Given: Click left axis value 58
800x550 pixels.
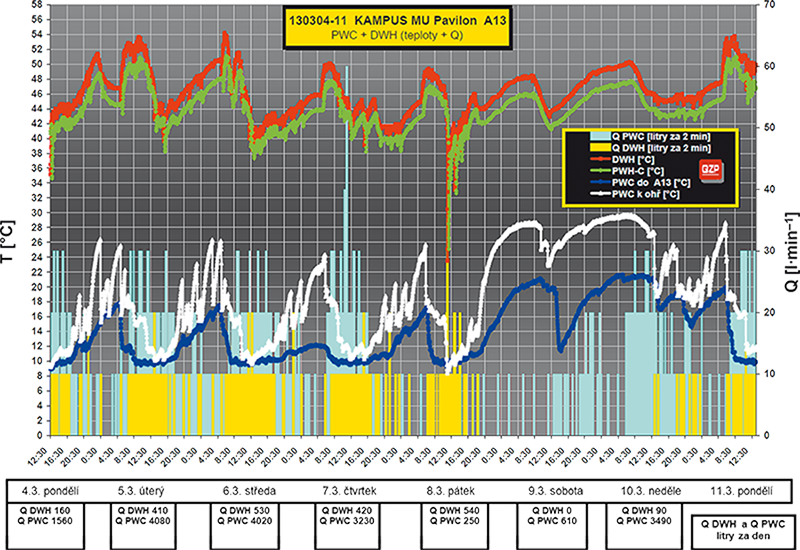Looking at the screenshot, I should 39,5.
